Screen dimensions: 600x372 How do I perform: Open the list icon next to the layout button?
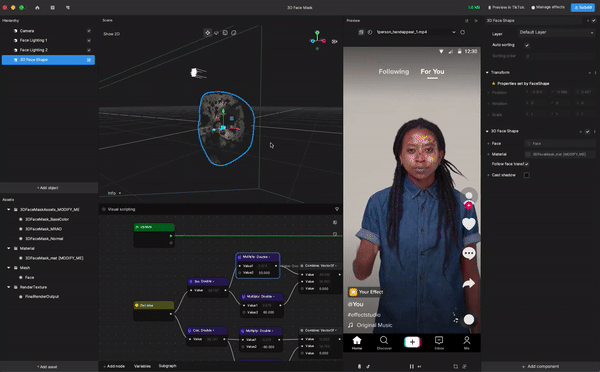(x=68, y=8)
